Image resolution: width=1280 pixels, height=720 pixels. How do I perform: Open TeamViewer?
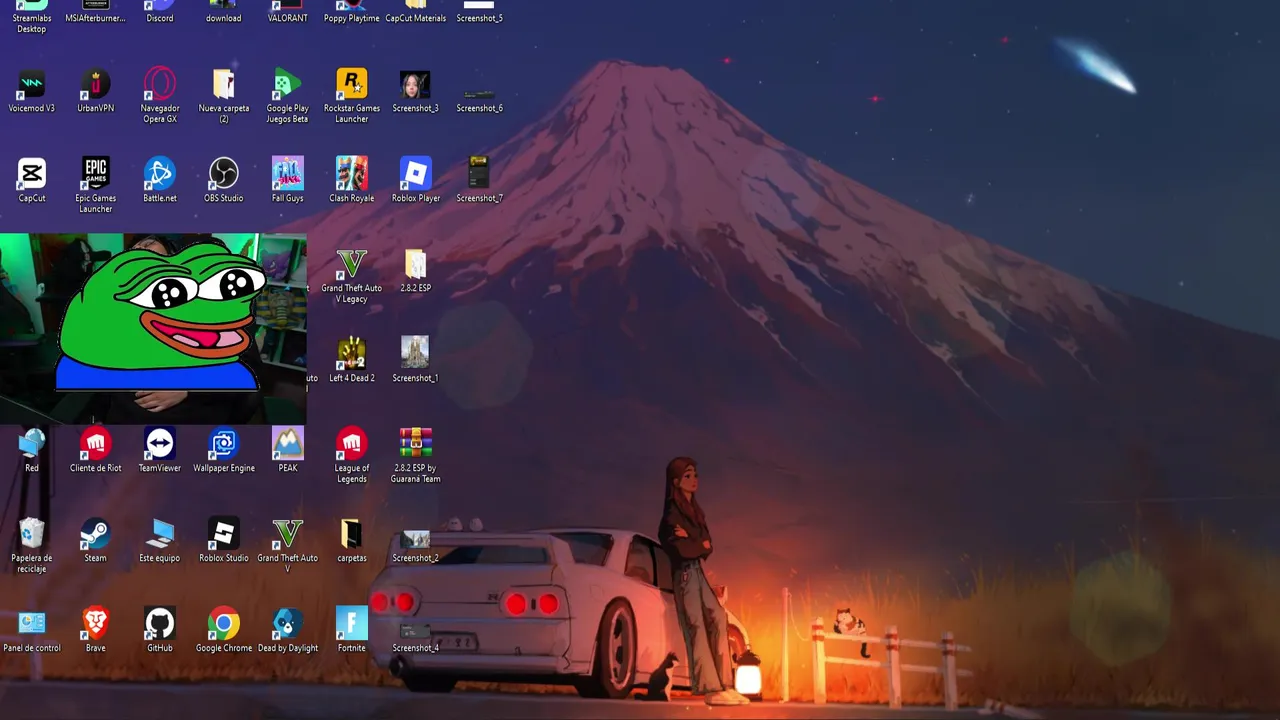tap(160, 450)
